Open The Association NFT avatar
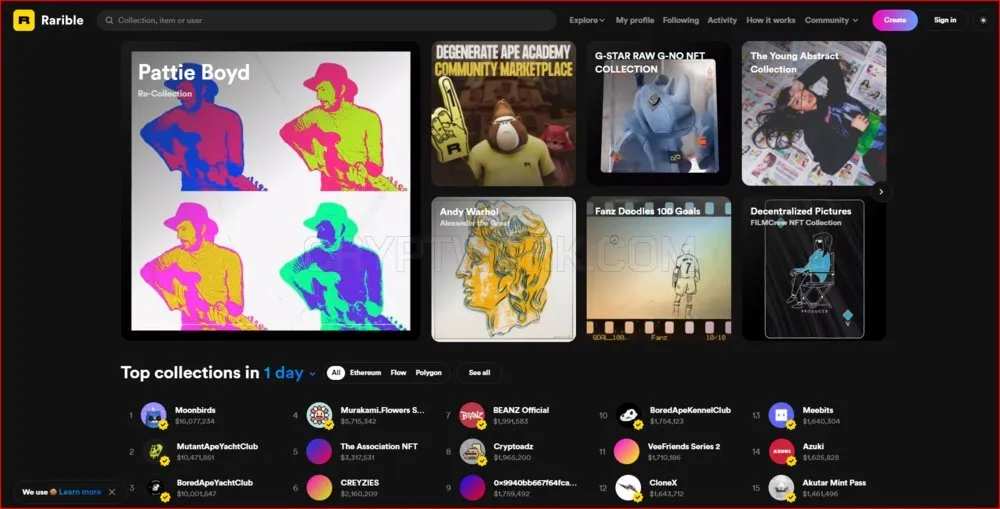The image size is (1000, 509). pyautogui.click(x=319, y=452)
